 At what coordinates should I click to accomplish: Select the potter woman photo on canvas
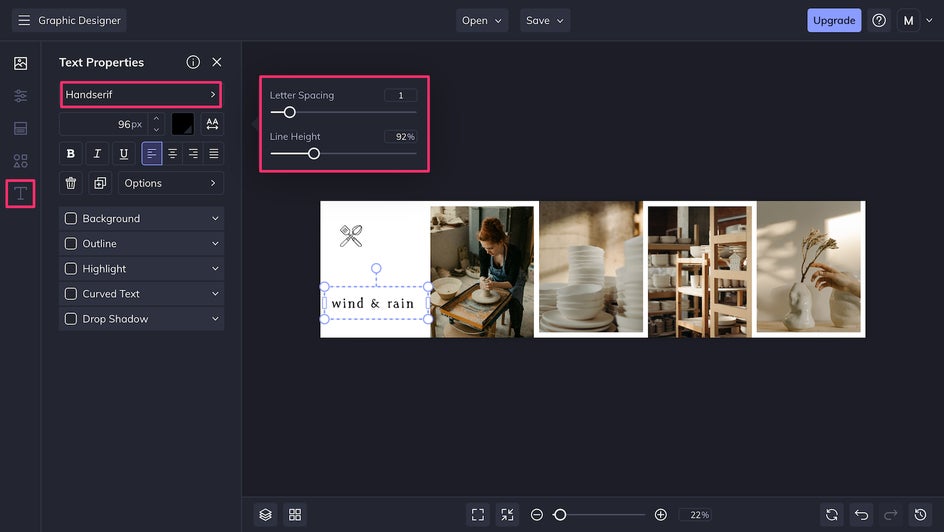pyautogui.click(x=482, y=272)
